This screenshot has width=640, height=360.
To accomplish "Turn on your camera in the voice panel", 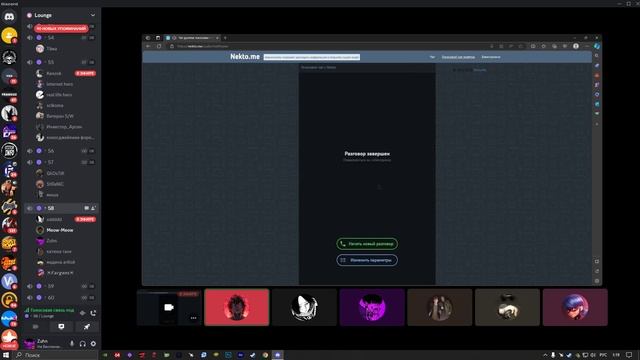I will [x=36, y=327].
